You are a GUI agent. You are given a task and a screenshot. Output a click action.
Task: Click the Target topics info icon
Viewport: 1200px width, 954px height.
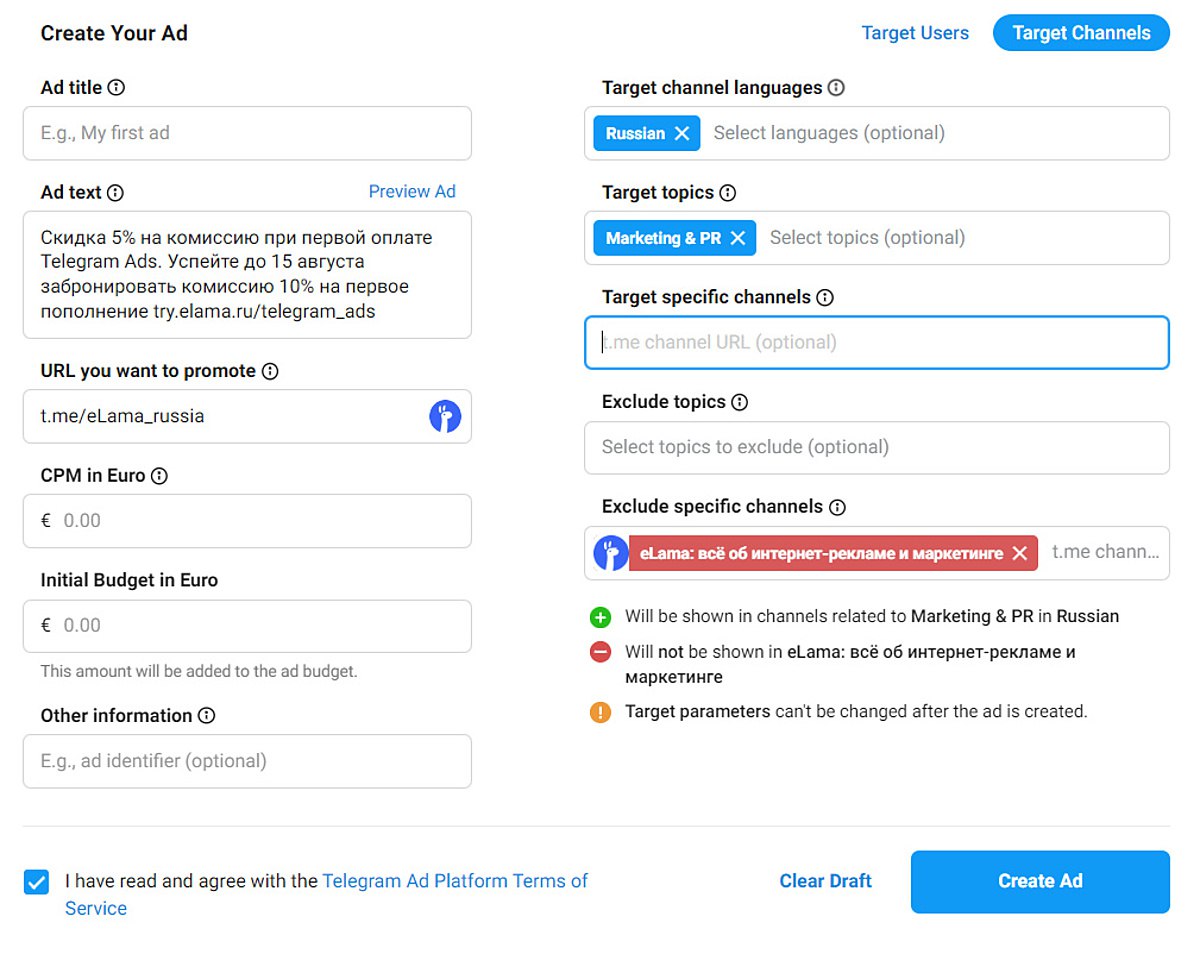pyautogui.click(x=728, y=193)
